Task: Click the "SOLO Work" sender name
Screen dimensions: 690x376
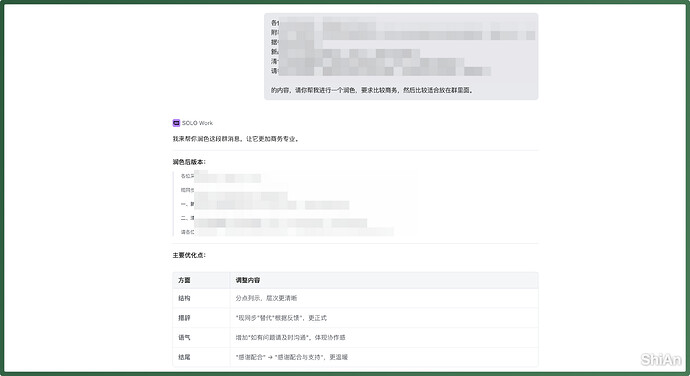Action: click(197, 123)
